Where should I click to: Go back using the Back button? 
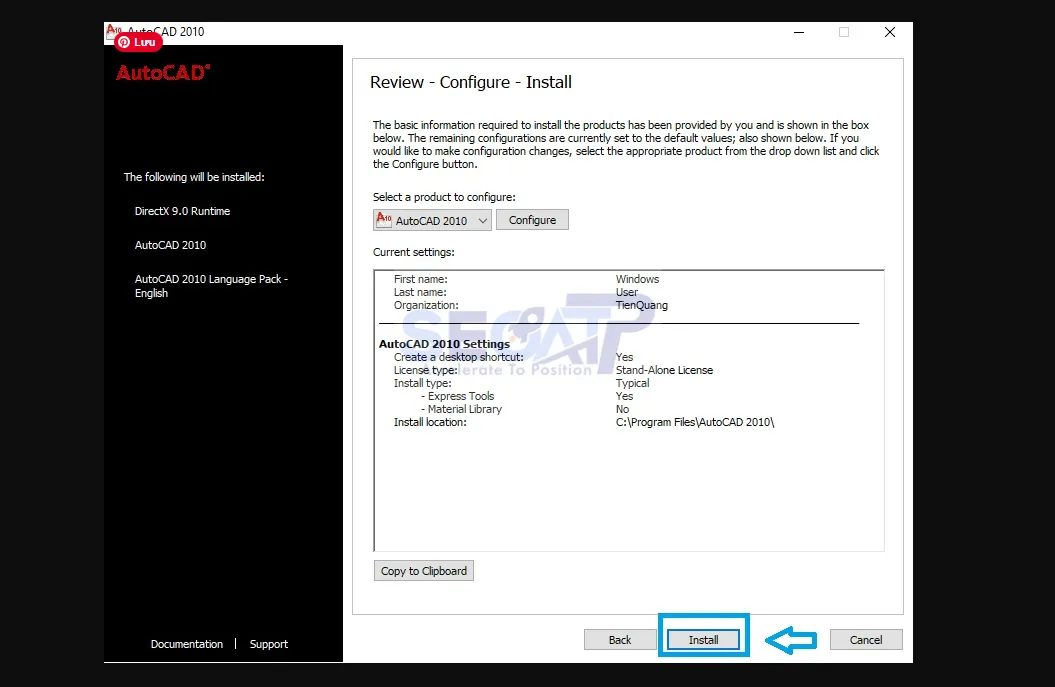620,639
